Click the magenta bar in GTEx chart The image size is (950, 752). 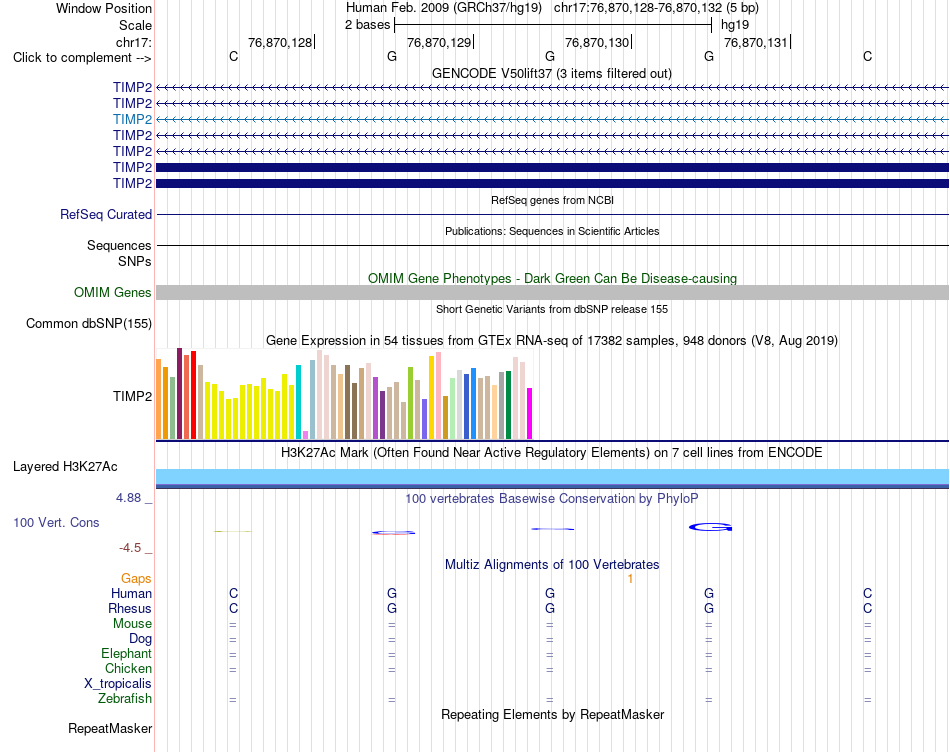coord(530,413)
